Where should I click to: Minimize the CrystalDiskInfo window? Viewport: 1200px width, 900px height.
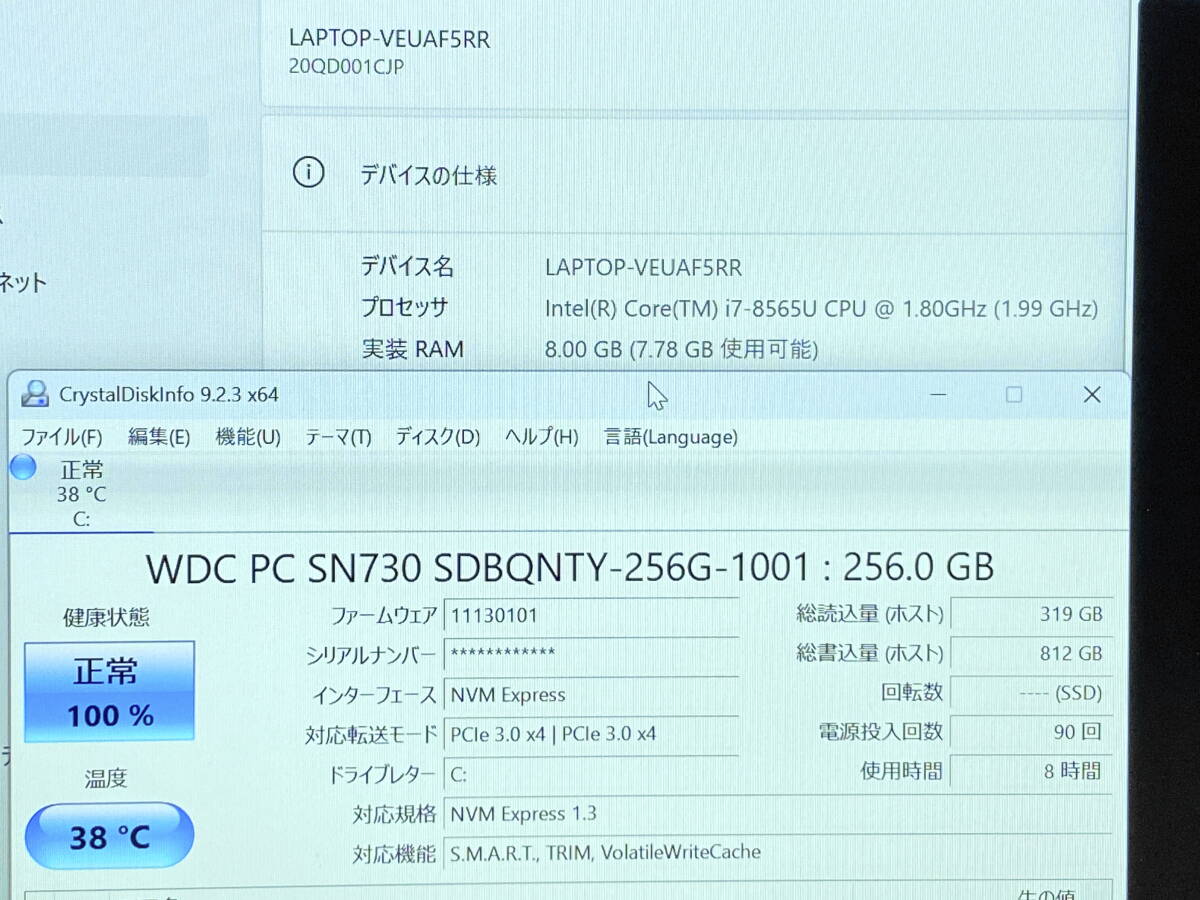pos(938,394)
